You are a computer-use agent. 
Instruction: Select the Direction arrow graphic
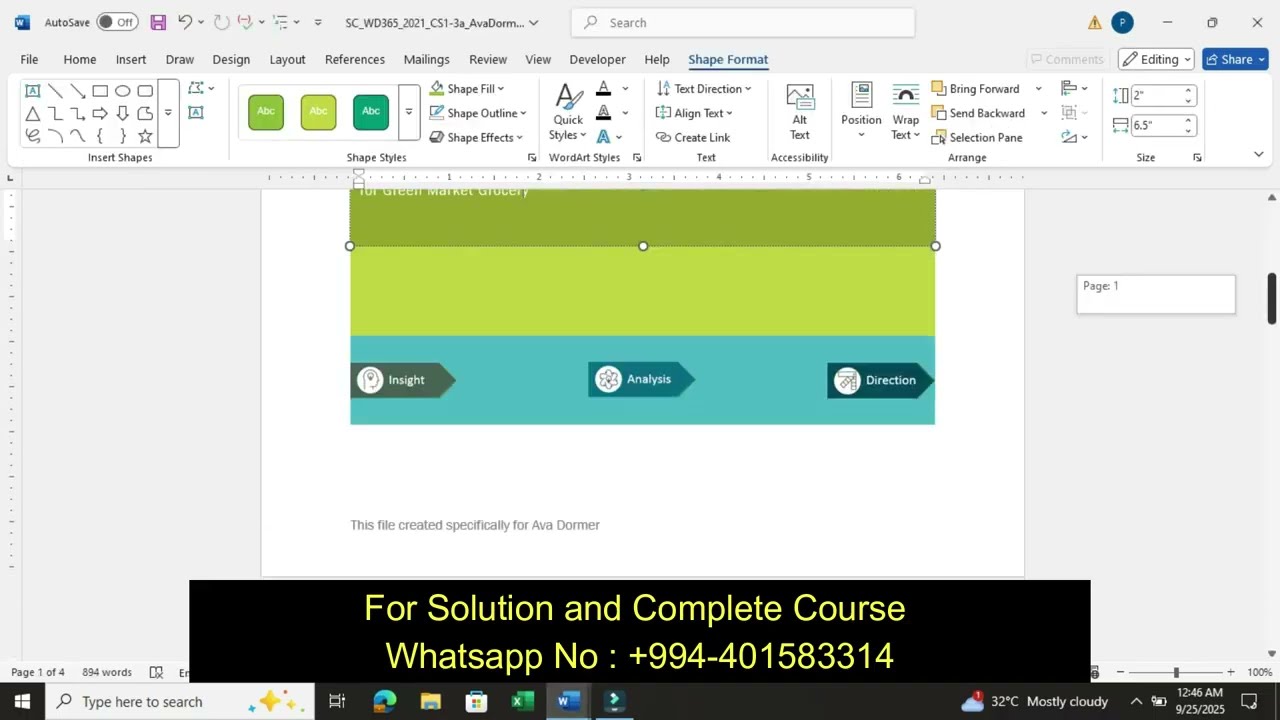(880, 380)
